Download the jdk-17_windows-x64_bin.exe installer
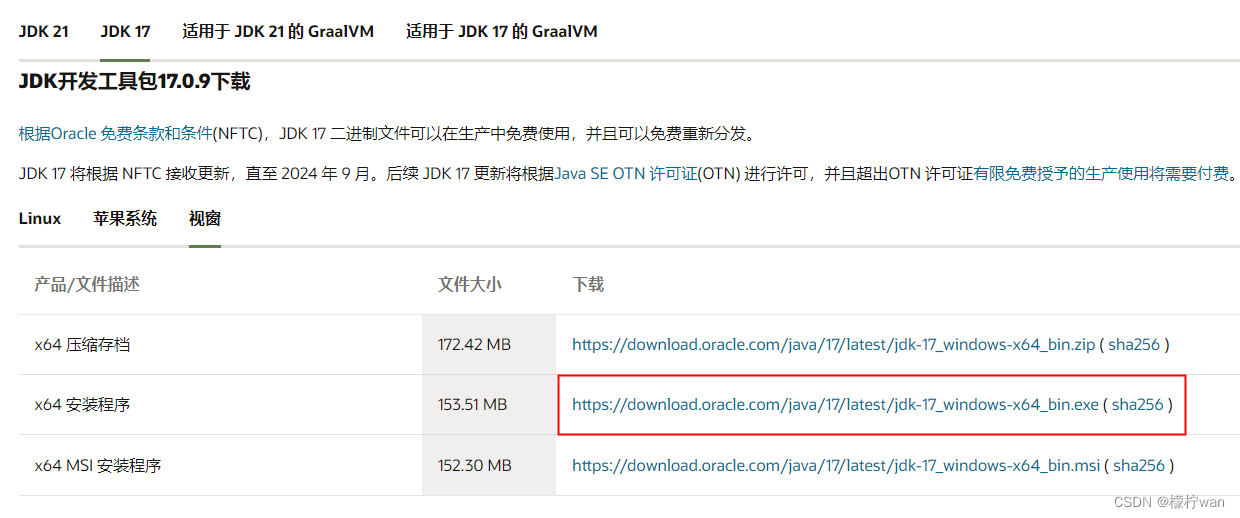 [x=835, y=405]
